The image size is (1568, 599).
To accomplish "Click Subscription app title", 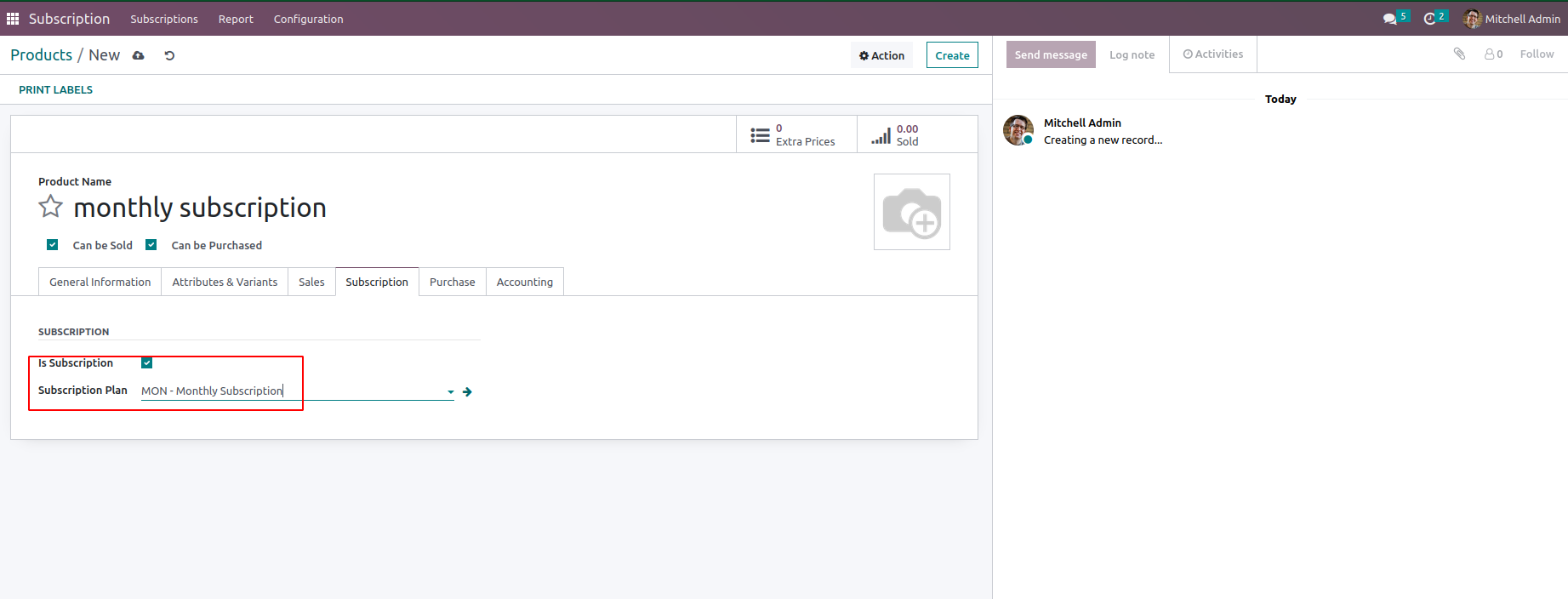I will 69,19.
